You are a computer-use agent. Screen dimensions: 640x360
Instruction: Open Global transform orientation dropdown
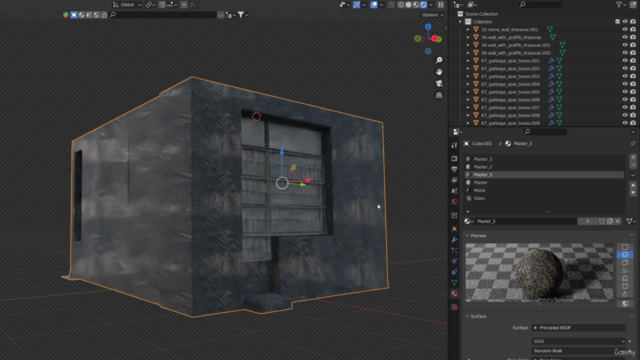[127, 4]
